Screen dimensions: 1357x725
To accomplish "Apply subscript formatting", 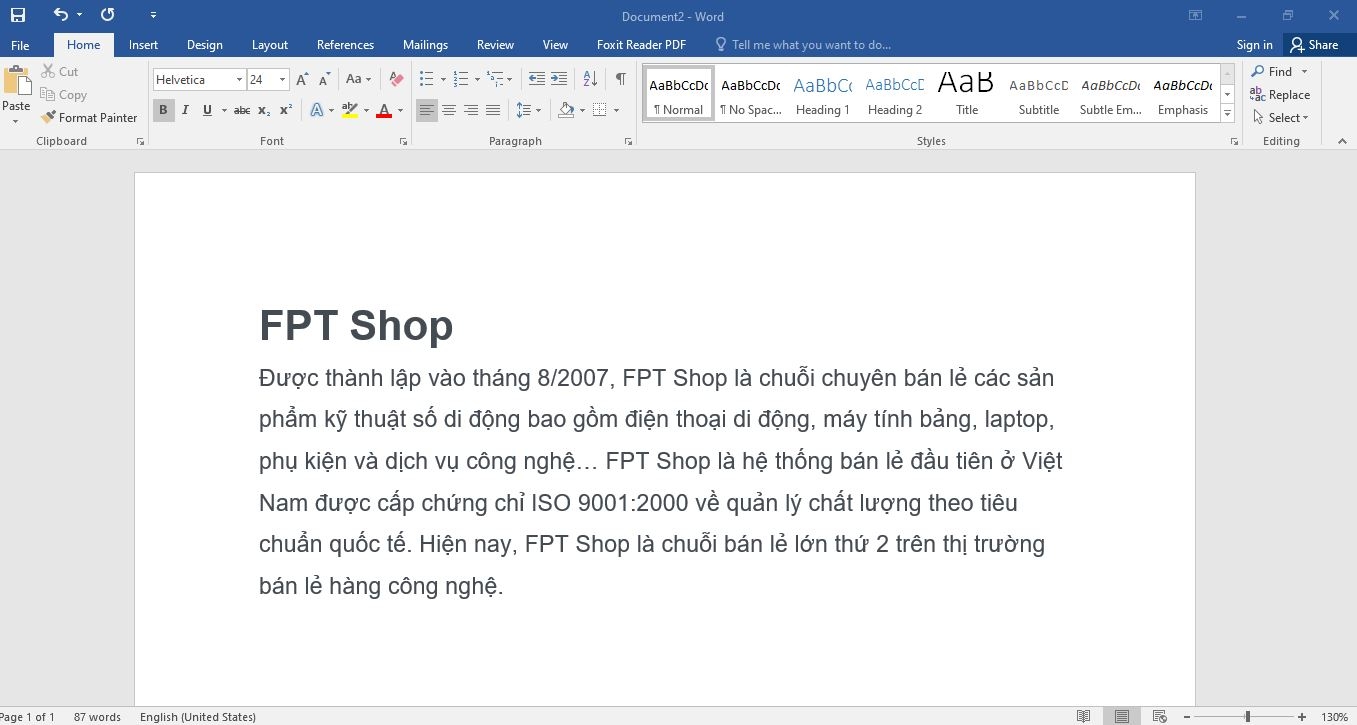I will coord(262,110).
